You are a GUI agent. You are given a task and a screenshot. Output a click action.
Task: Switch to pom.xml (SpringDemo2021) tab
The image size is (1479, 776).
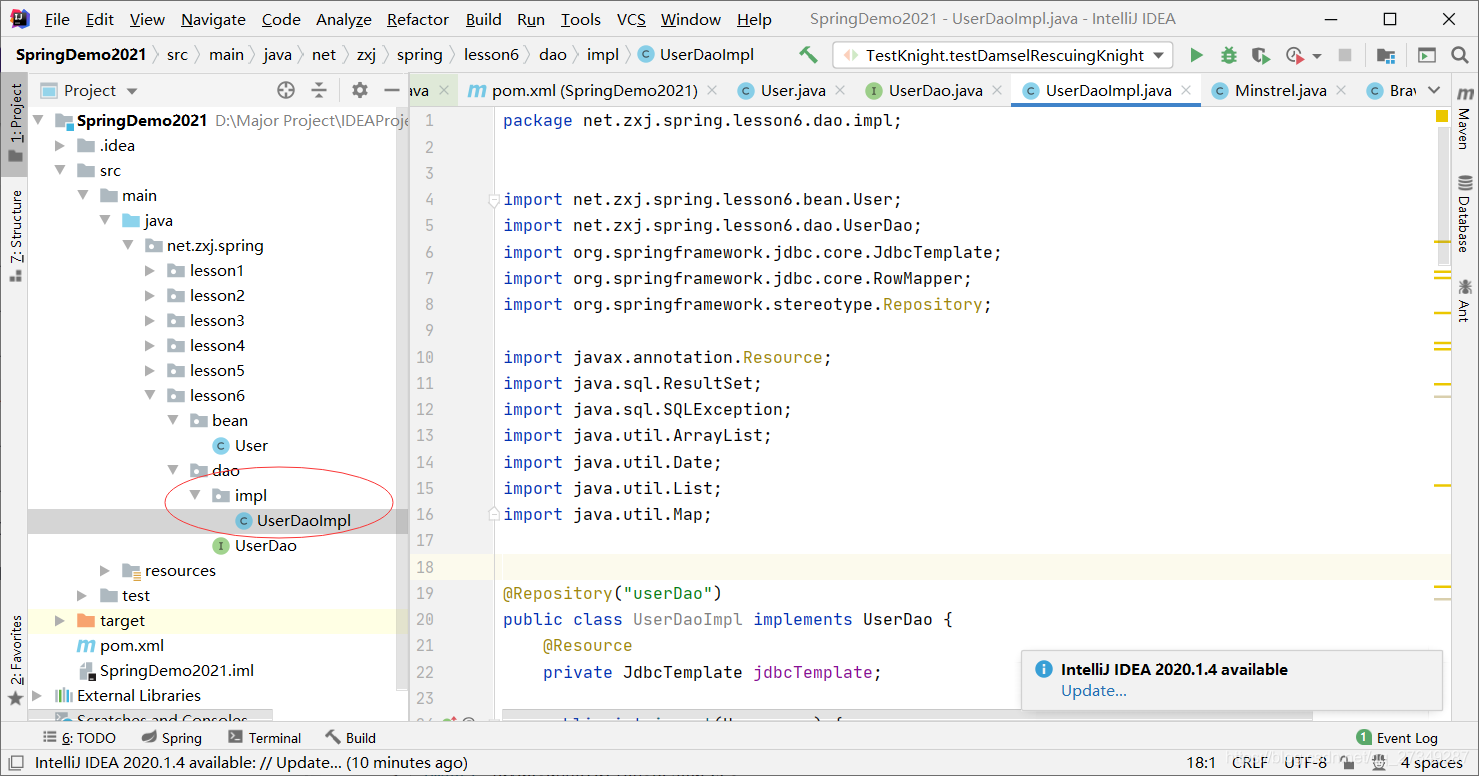click(595, 90)
